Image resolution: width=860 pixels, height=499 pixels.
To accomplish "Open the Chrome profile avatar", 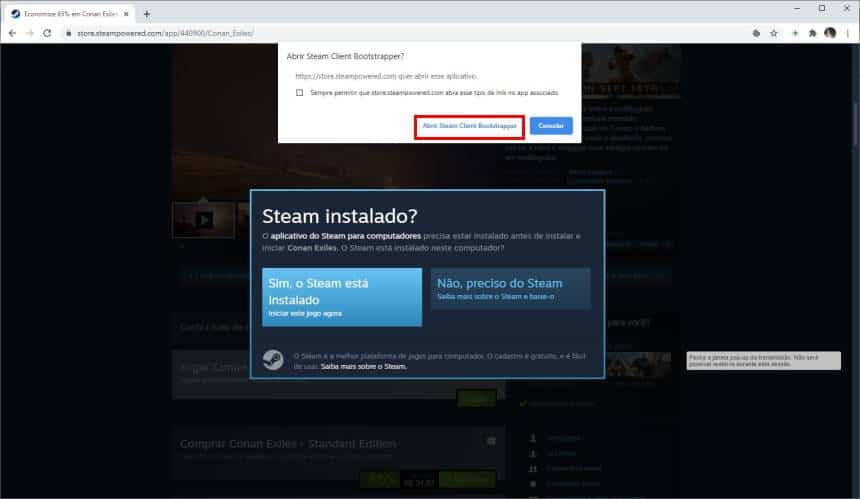I will click(830, 33).
